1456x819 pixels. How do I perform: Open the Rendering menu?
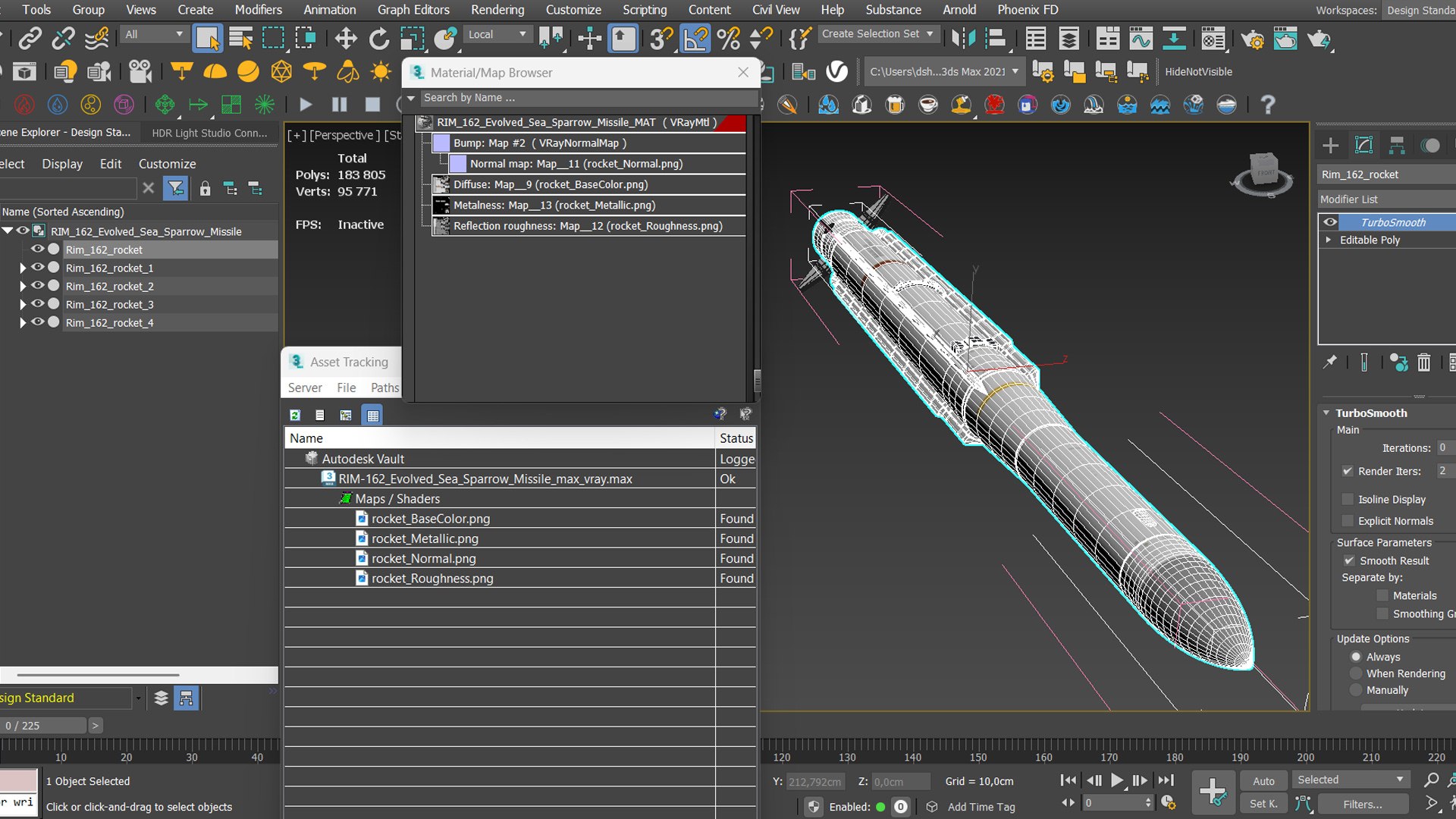[x=497, y=10]
